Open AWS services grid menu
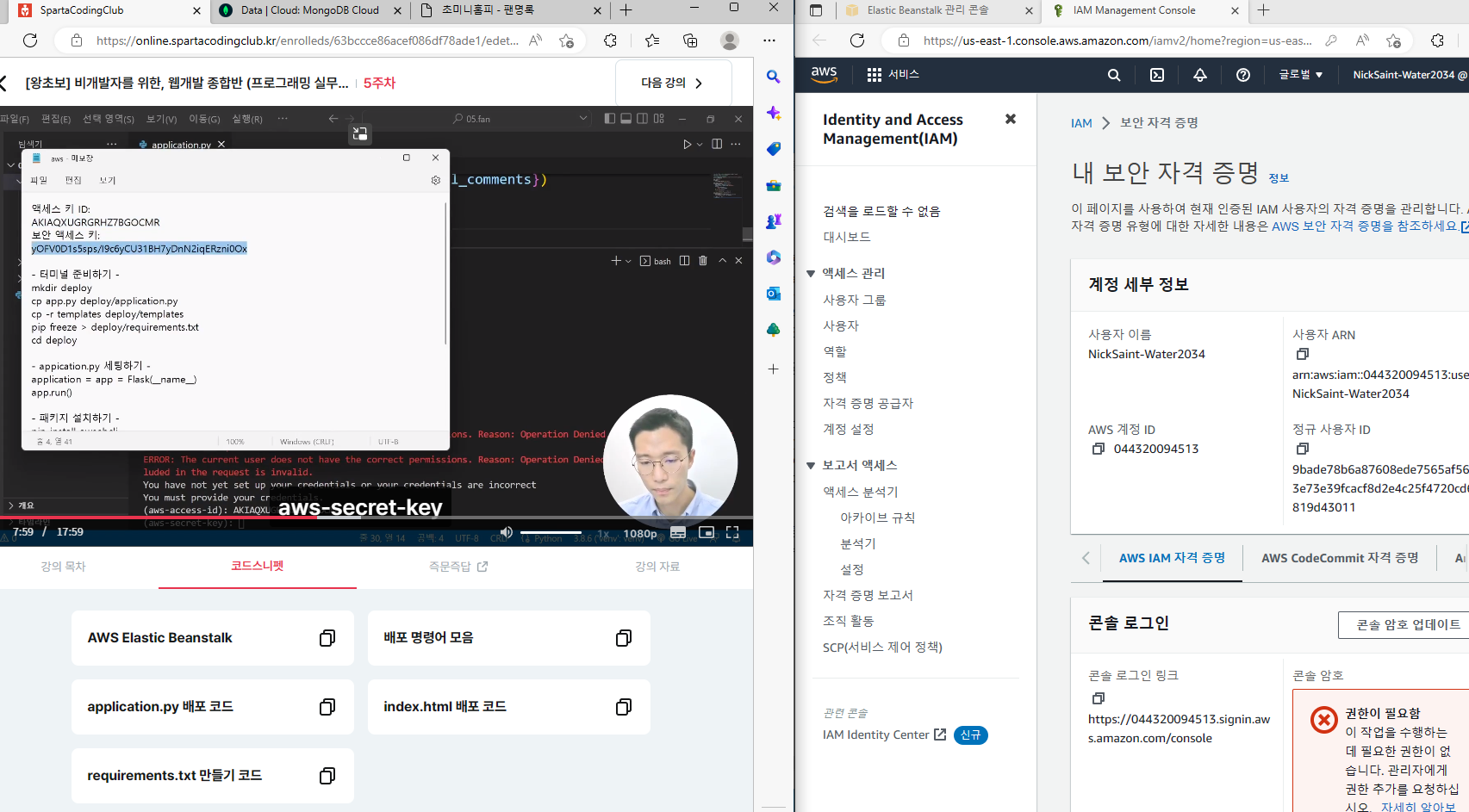Viewport: 1469px width, 812px height. pos(893,75)
